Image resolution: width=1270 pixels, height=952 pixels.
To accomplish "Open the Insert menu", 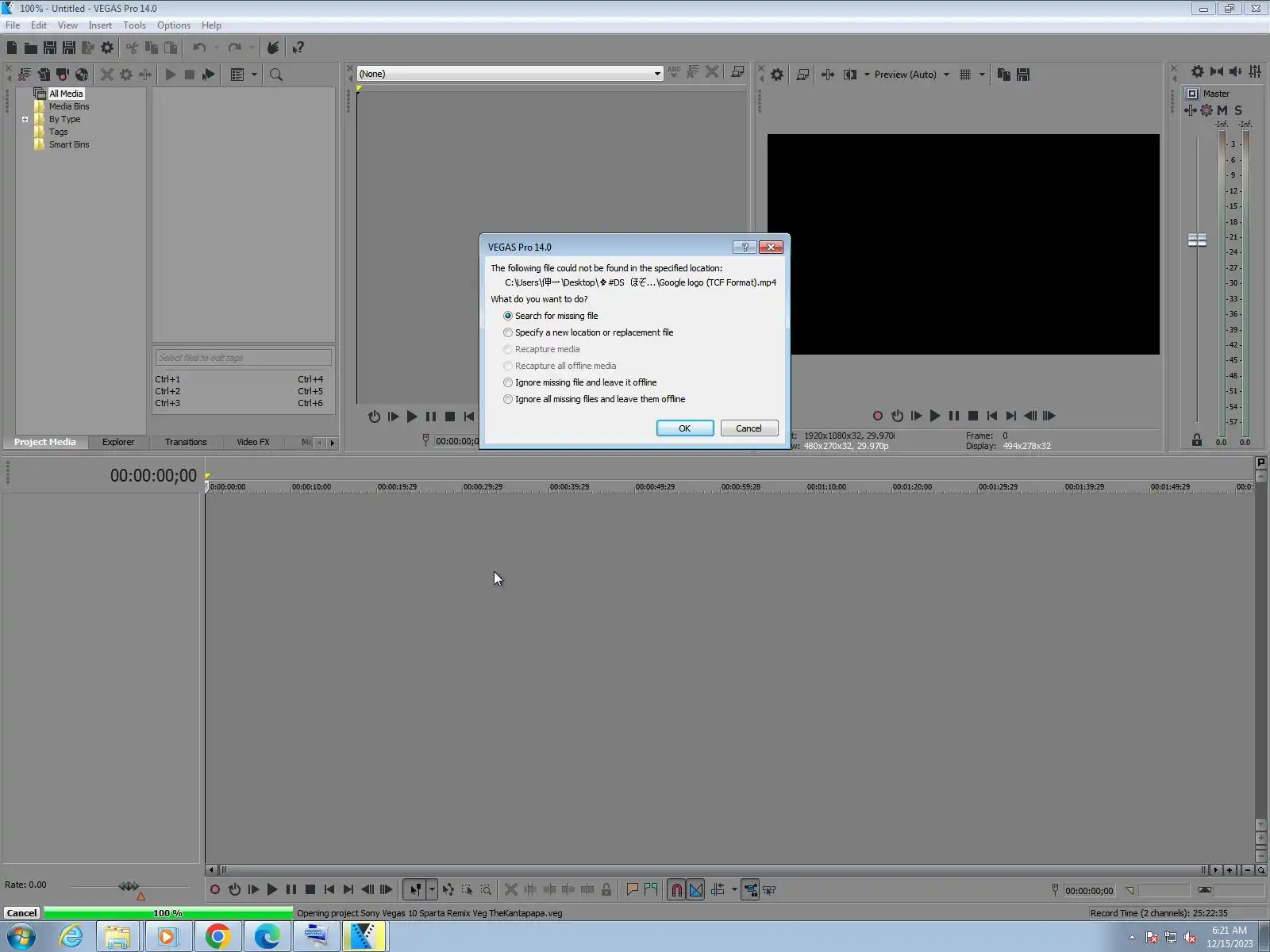I will (100, 25).
